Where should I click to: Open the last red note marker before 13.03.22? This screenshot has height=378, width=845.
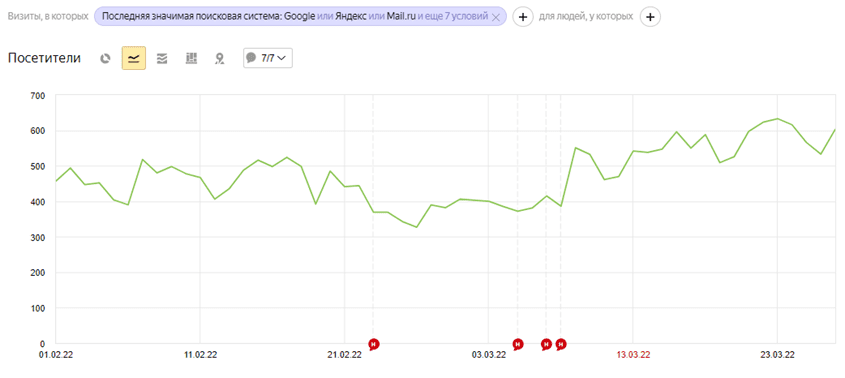point(561,344)
